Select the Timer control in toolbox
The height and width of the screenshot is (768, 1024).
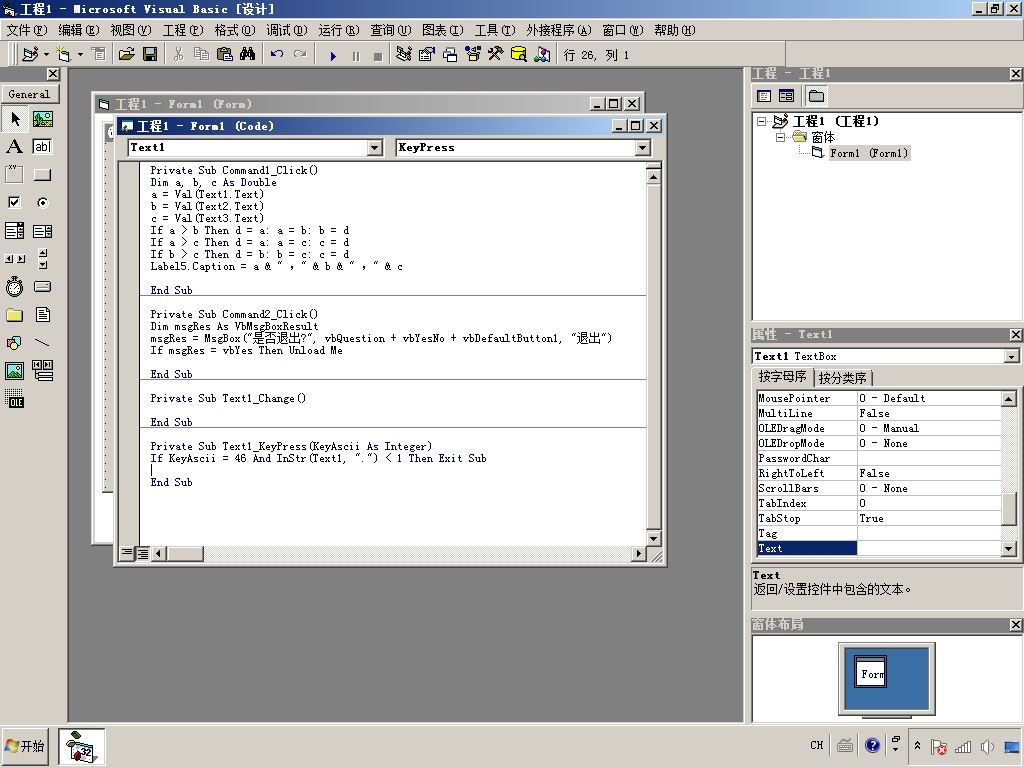tap(14, 287)
